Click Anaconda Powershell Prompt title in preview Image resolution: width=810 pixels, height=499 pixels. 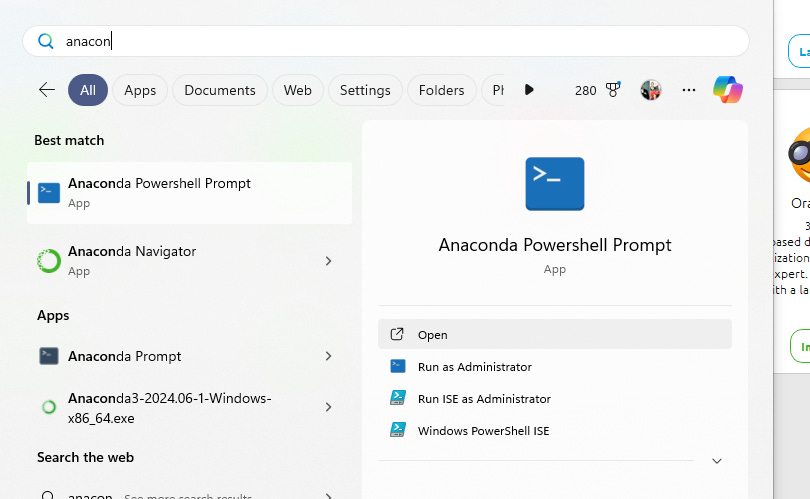(x=555, y=245)
